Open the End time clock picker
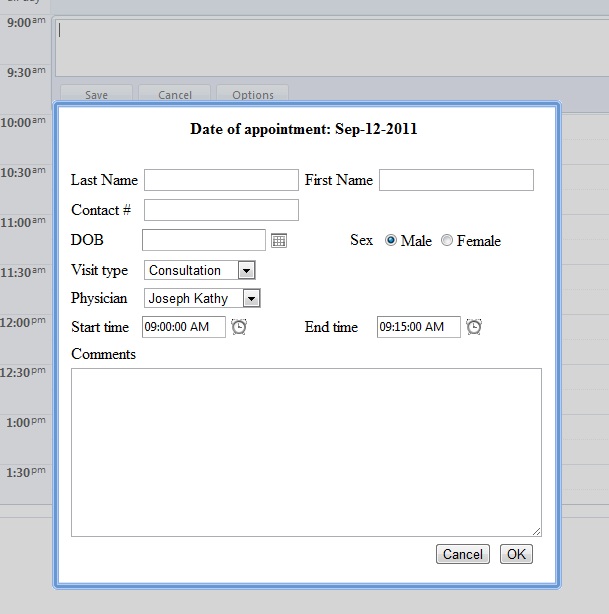The width and height of the screenshot is (609, 614). point(474,327)
